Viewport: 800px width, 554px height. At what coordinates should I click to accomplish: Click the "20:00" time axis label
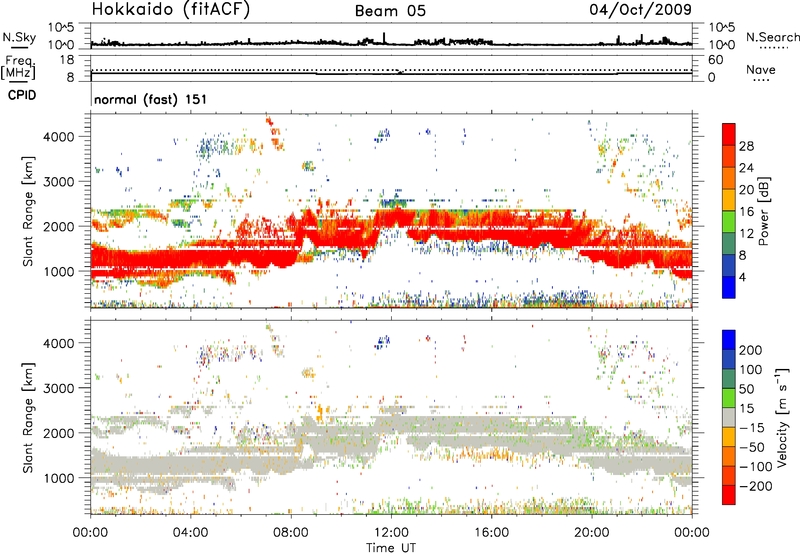point(592,533)
